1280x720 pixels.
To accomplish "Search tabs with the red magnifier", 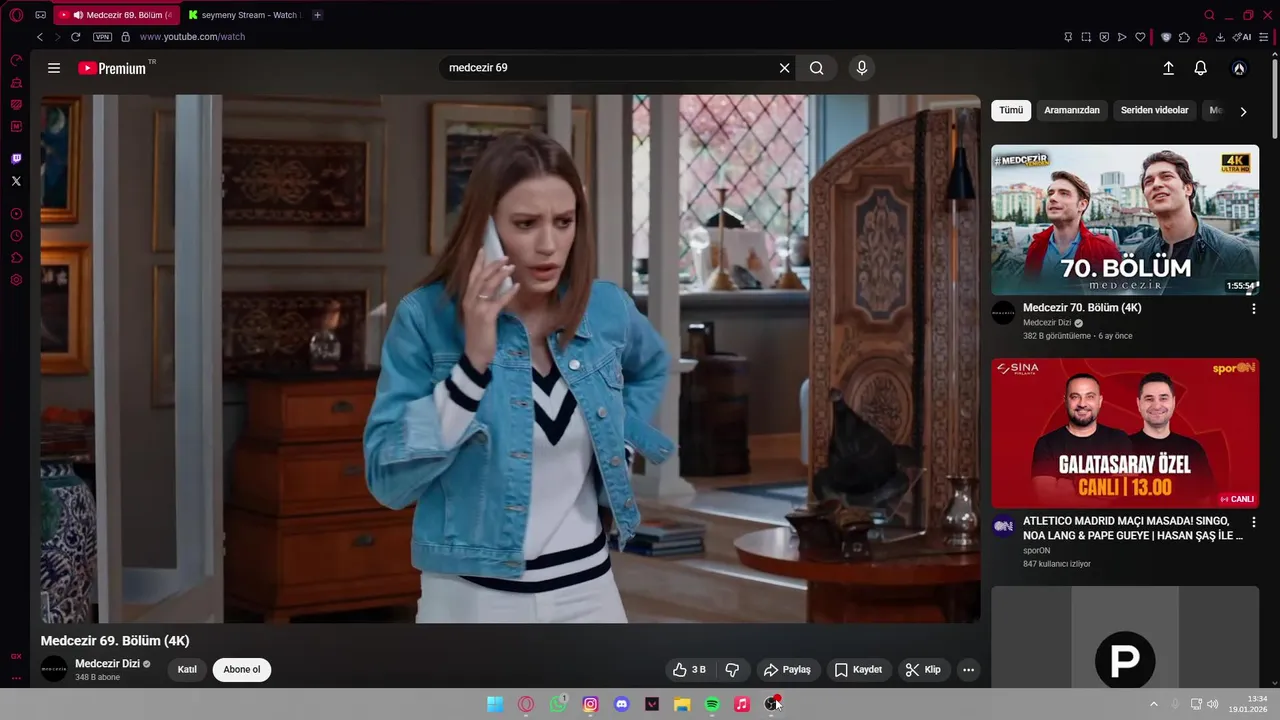I will [1210, 15].
